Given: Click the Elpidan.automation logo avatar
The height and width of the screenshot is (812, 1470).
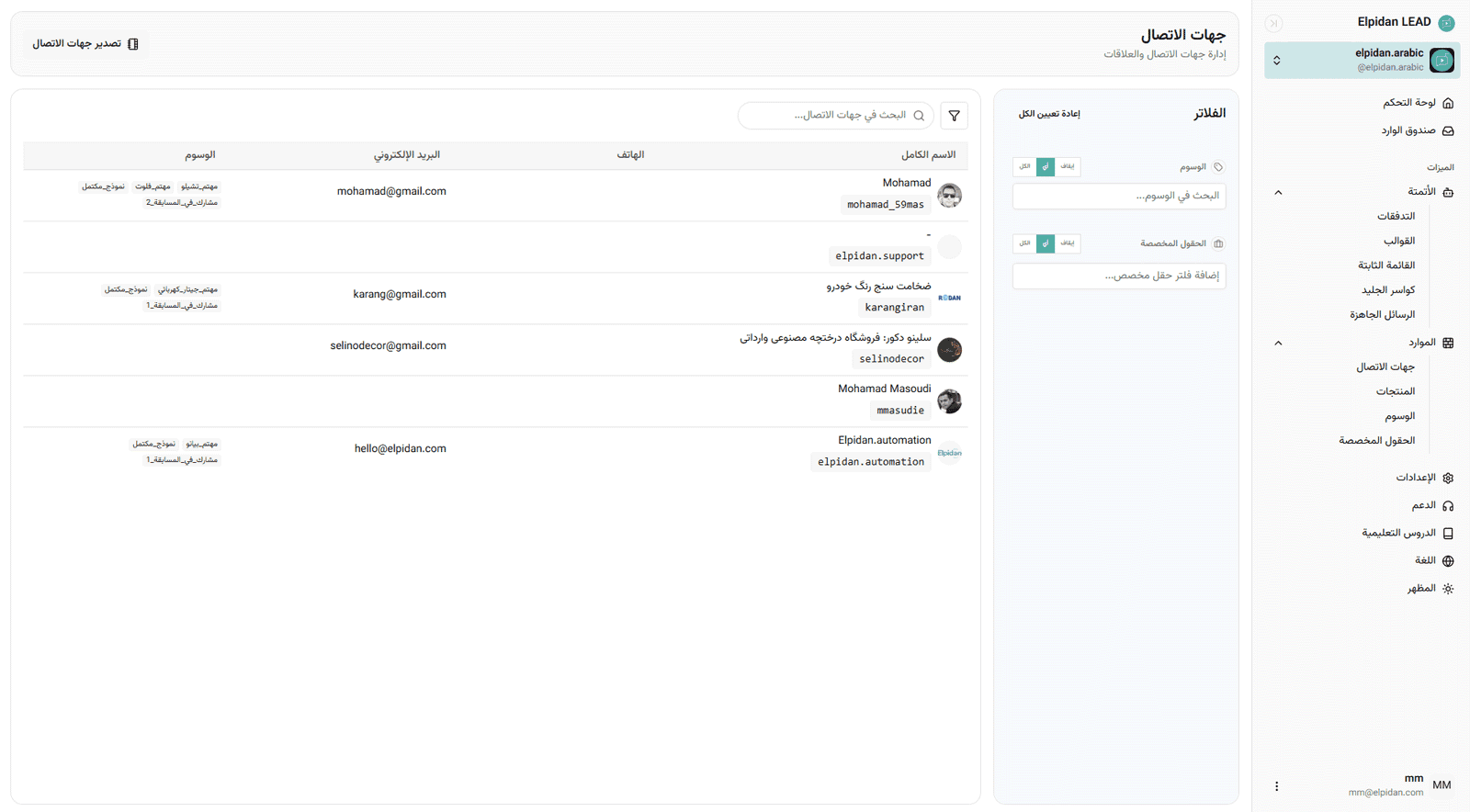Looking at the screenshot, I should [x=949, y=452].
